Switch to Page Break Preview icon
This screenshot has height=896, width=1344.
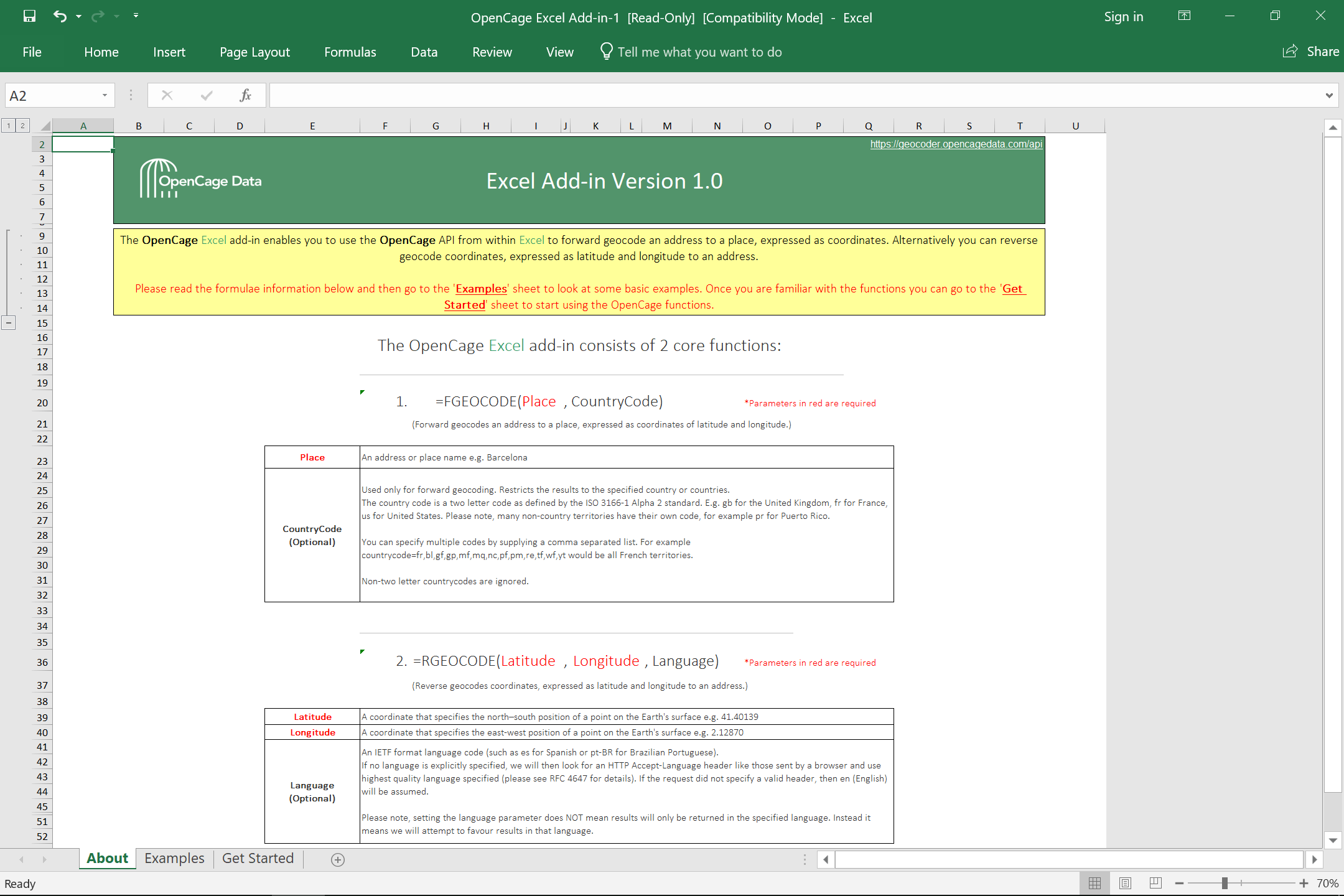click(x=1155, y=883)
